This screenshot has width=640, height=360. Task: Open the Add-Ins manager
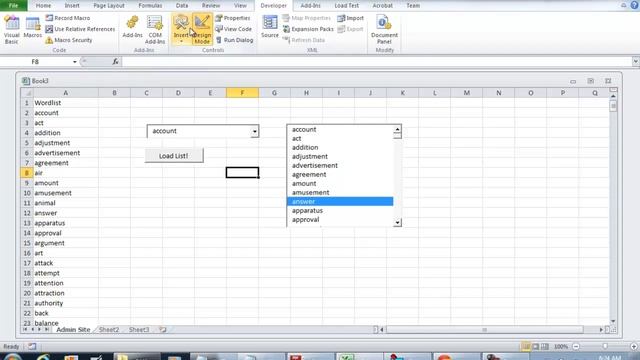click(x=132, y=27)
